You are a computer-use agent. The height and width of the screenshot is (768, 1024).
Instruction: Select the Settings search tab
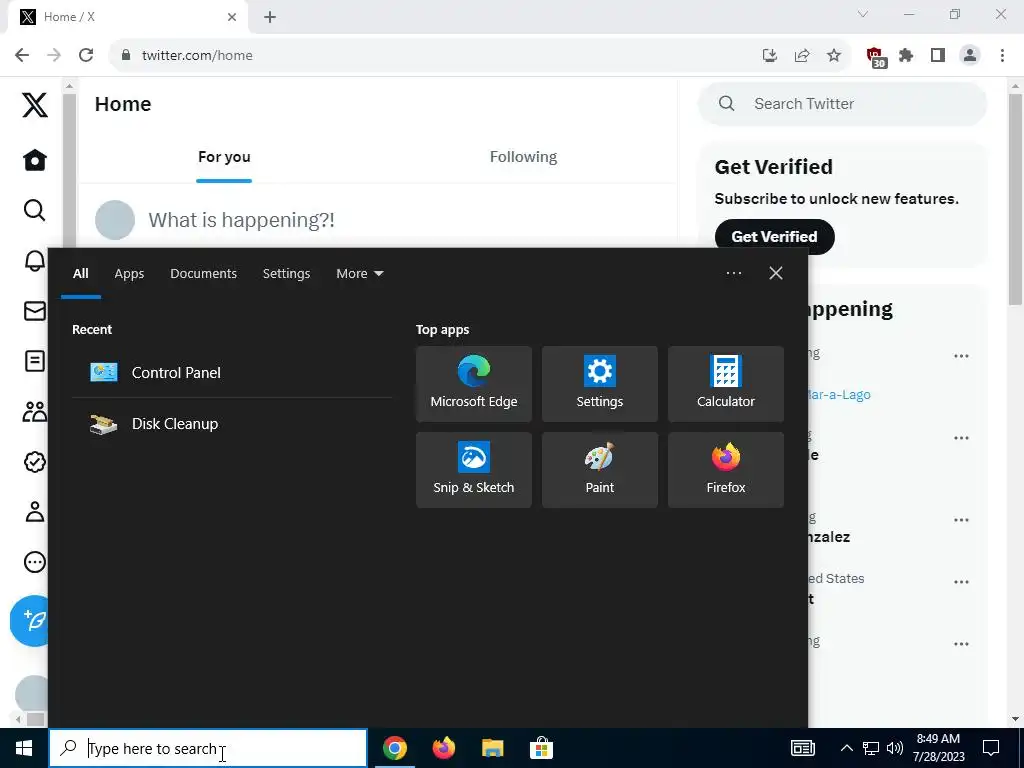[286, 274]
